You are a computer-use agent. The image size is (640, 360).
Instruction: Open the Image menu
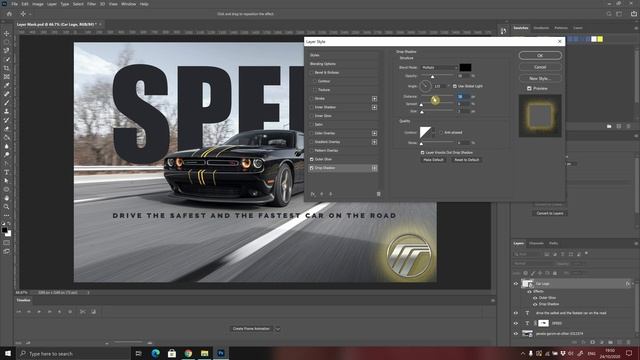point(38,4)
